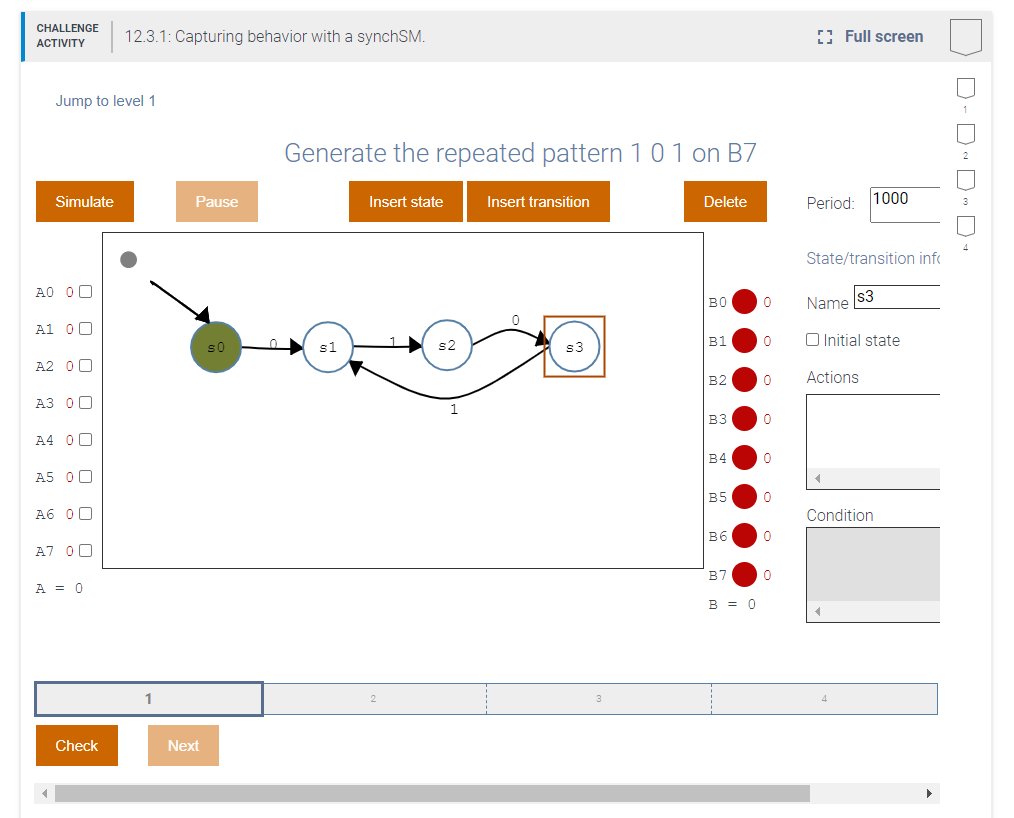Toggle the A3 input checkbox
Image resolution: width=1014 pixels, height=818 pixels.
point(85,402)
